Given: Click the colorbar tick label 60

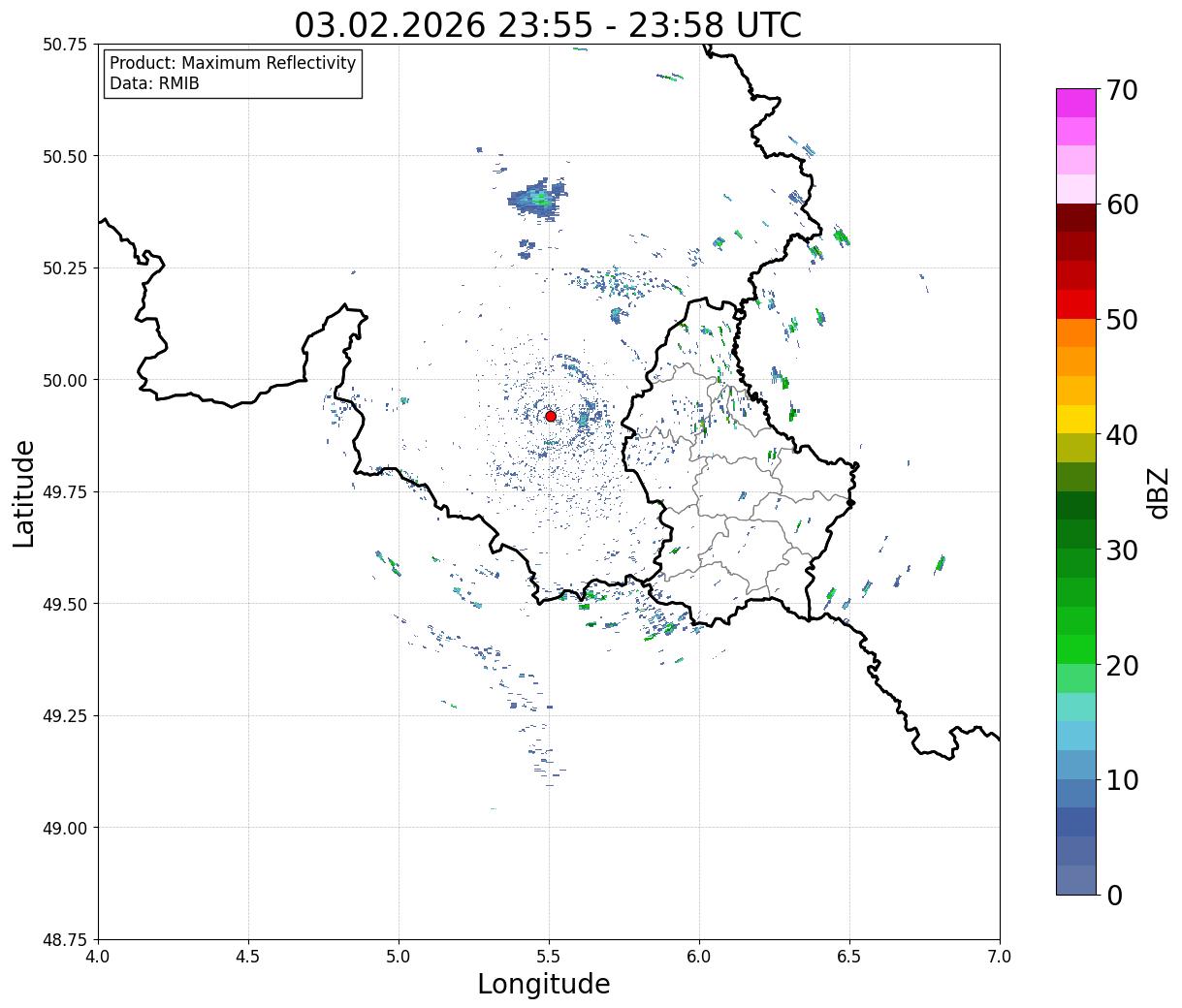Looking at the screenshot, I should coord(1122,205).
